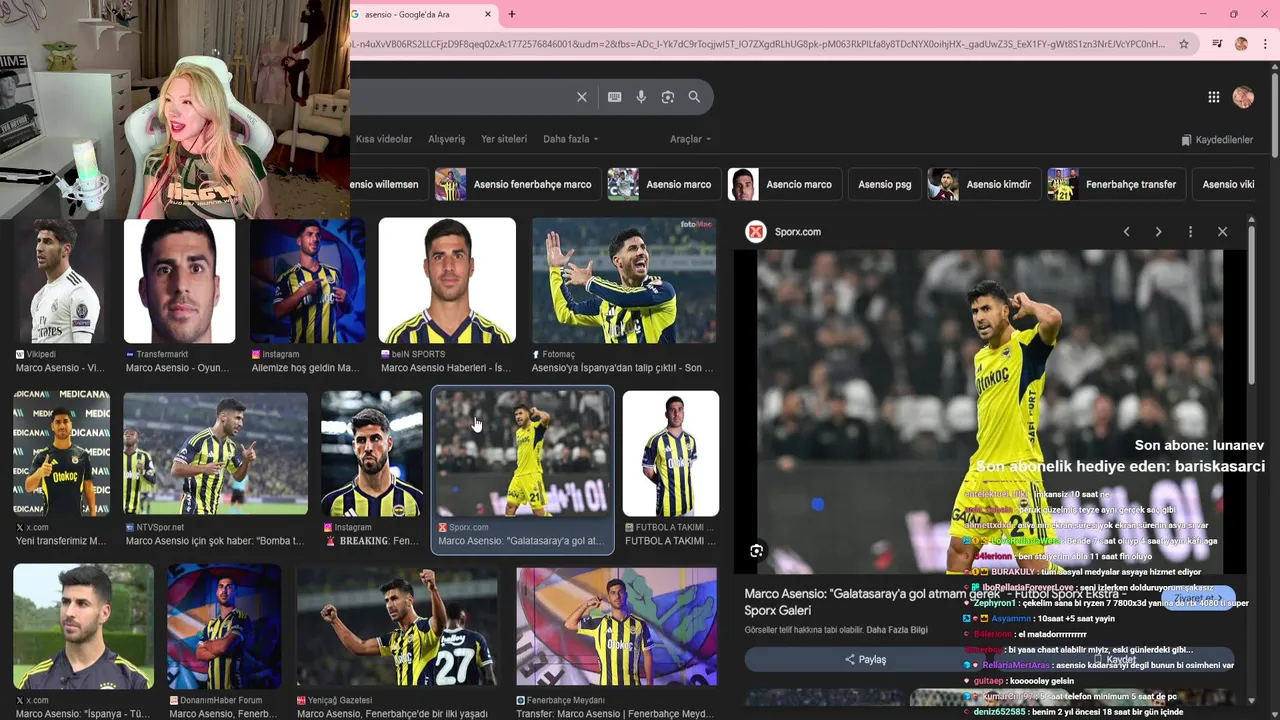Open the Chrome profile avatar in toolbar
The image size is (1280, 720).
(1241, 44)
